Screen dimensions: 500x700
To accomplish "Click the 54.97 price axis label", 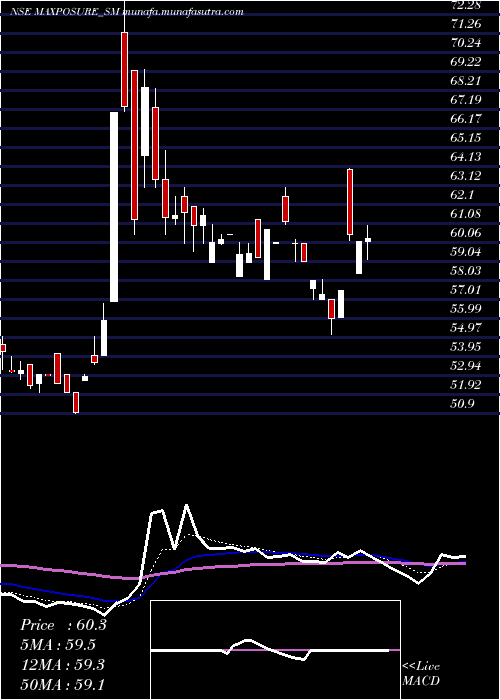I will [466, 328].
